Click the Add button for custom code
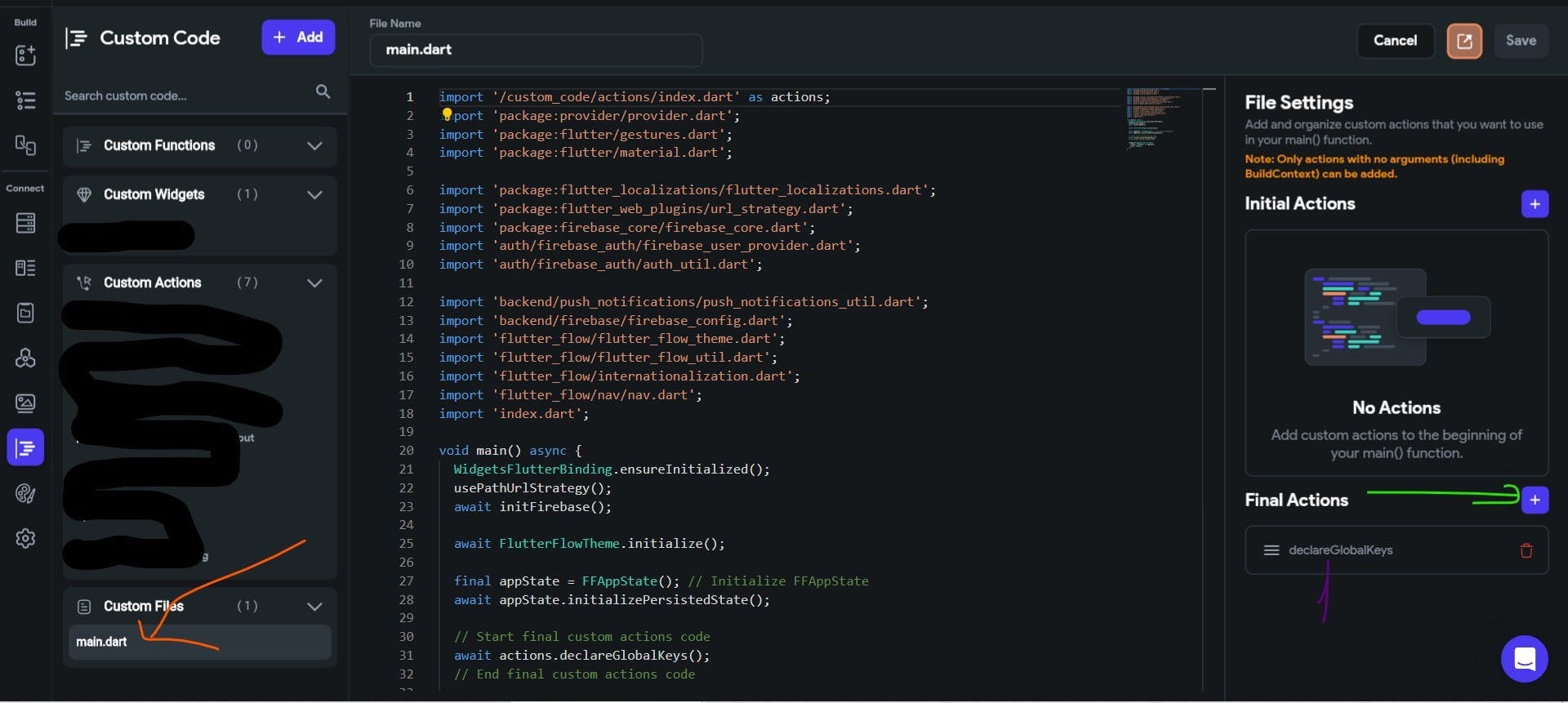The width and height of the screenshot is (1568, 703). [x=298, y=38]
